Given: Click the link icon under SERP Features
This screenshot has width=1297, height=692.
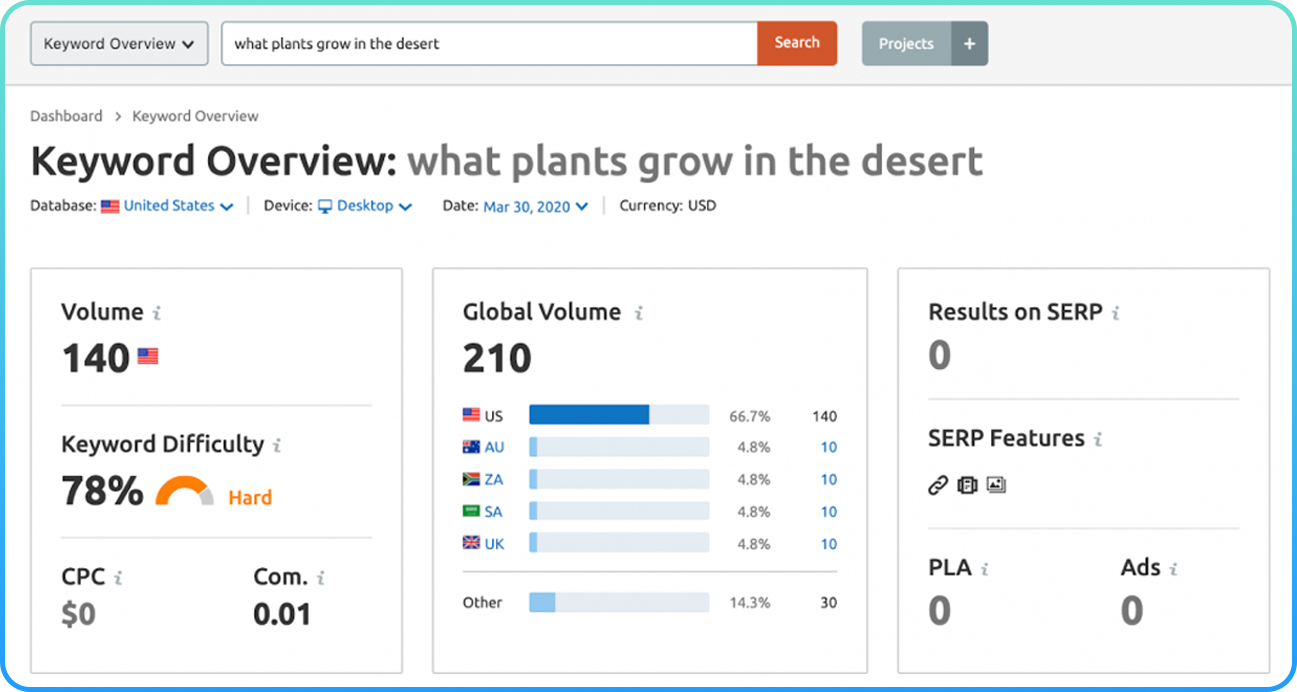Looking at the screenshot, I should tap(937, 485).
